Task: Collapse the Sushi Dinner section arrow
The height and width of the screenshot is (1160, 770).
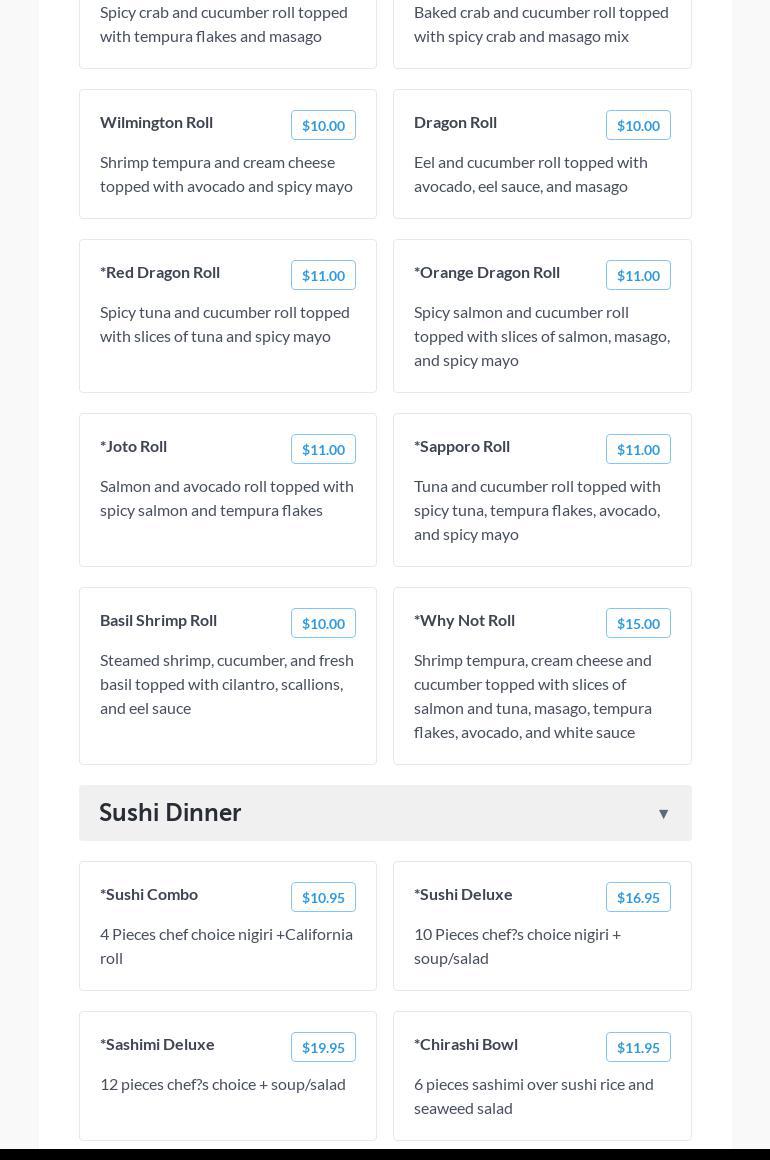Action: point(663,814)
